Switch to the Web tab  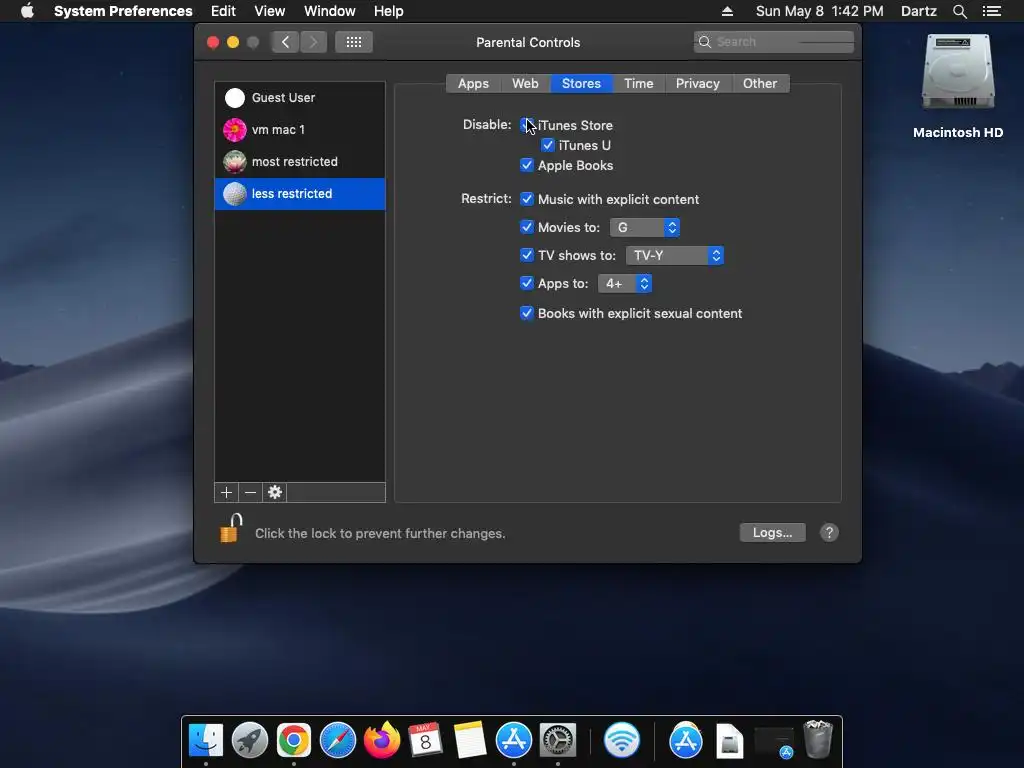[x=525, y=84]
